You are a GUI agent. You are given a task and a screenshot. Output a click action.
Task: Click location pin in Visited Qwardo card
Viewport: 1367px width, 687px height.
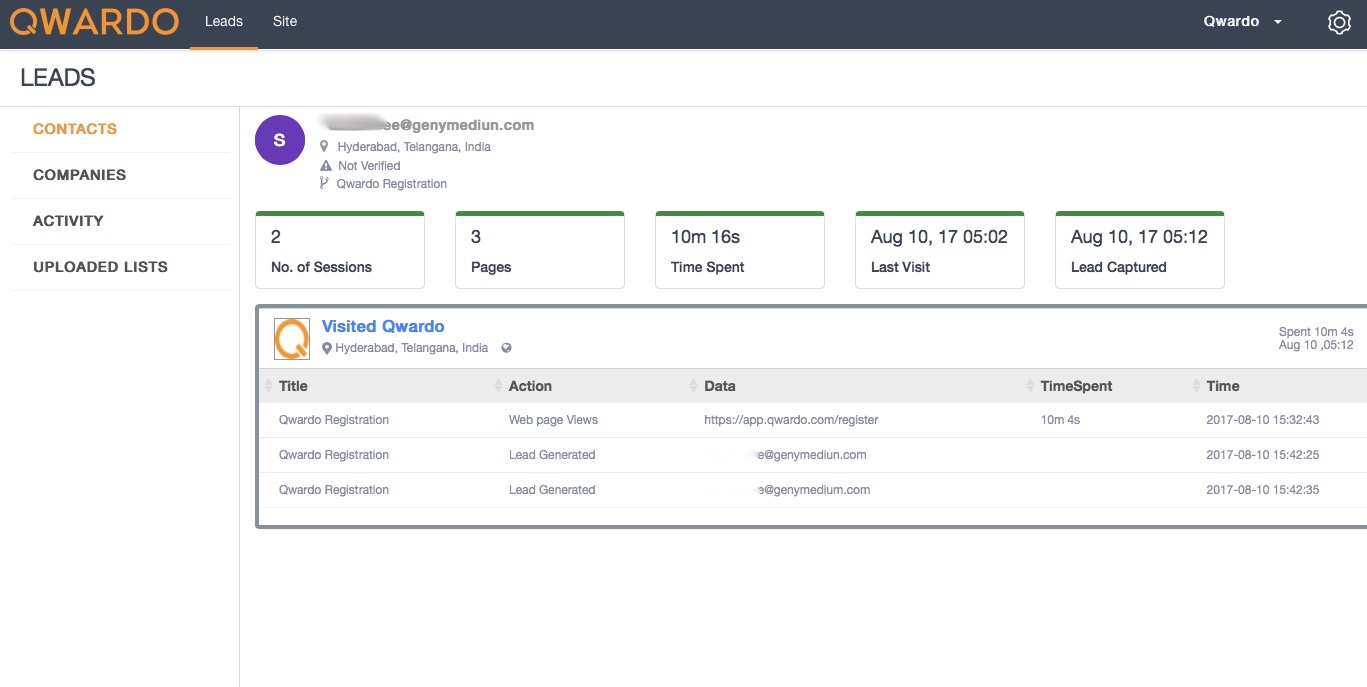point(327,348)
